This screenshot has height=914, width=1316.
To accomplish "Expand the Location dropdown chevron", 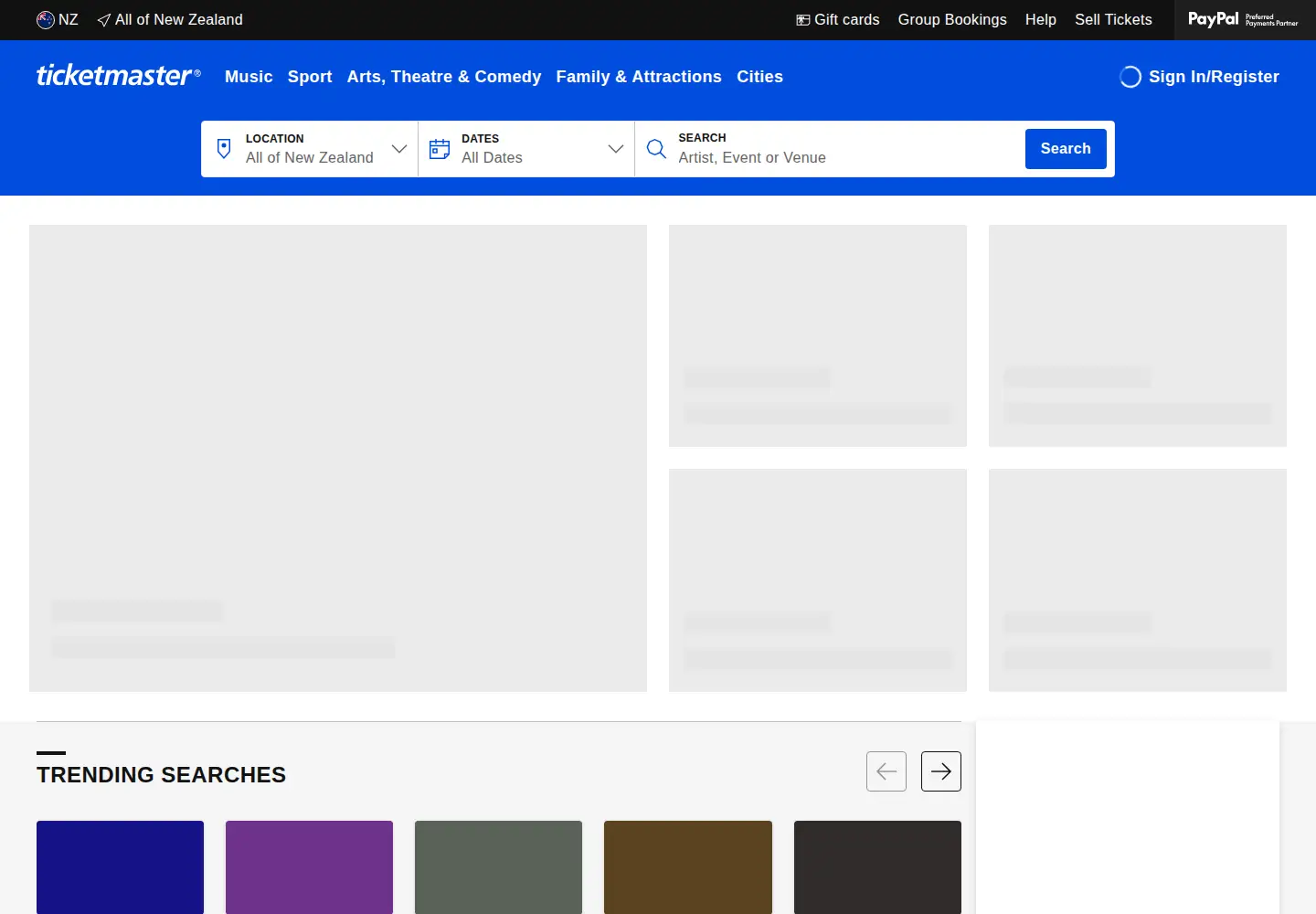I will click(399, 149).
